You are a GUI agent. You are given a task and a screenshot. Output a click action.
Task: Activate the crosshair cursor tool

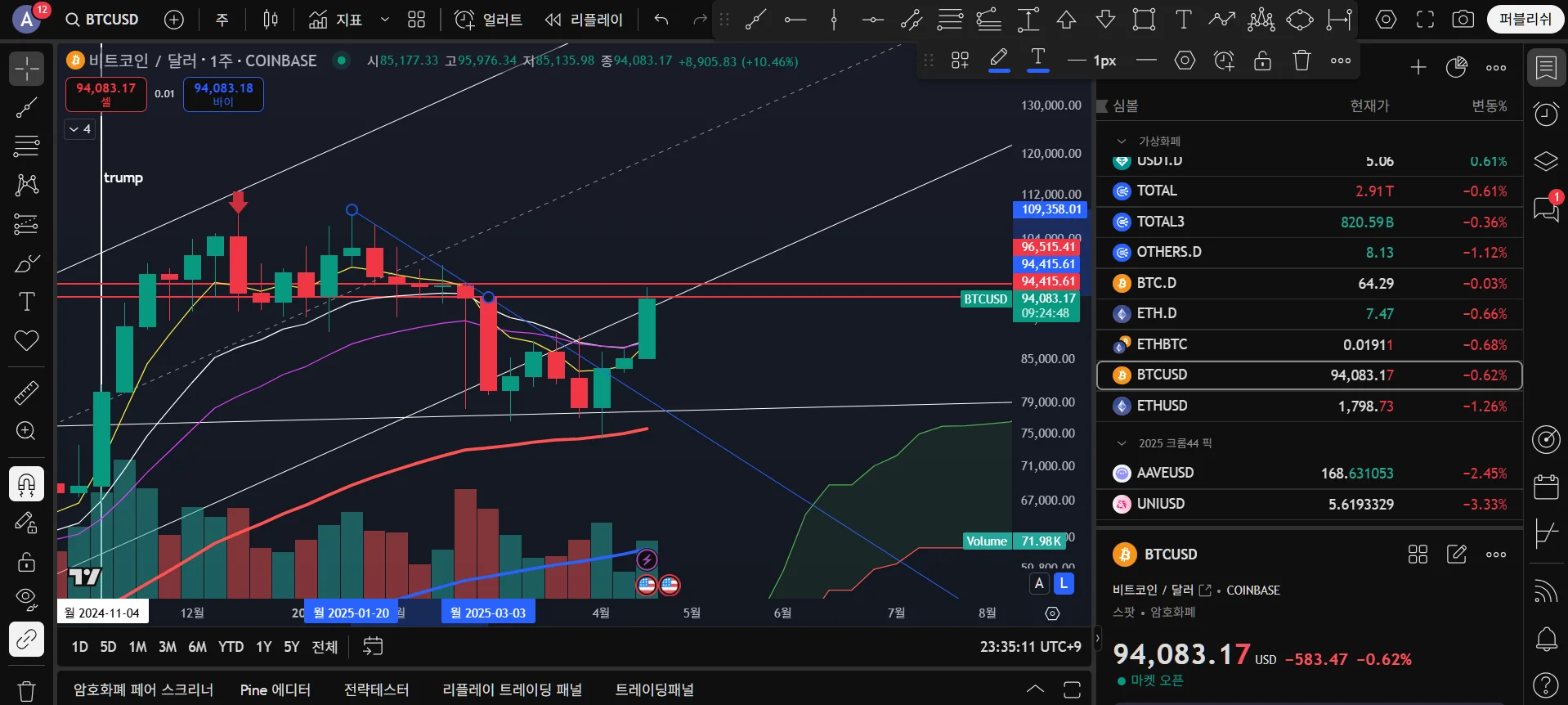pyautogui.click(x=27, y=69)
